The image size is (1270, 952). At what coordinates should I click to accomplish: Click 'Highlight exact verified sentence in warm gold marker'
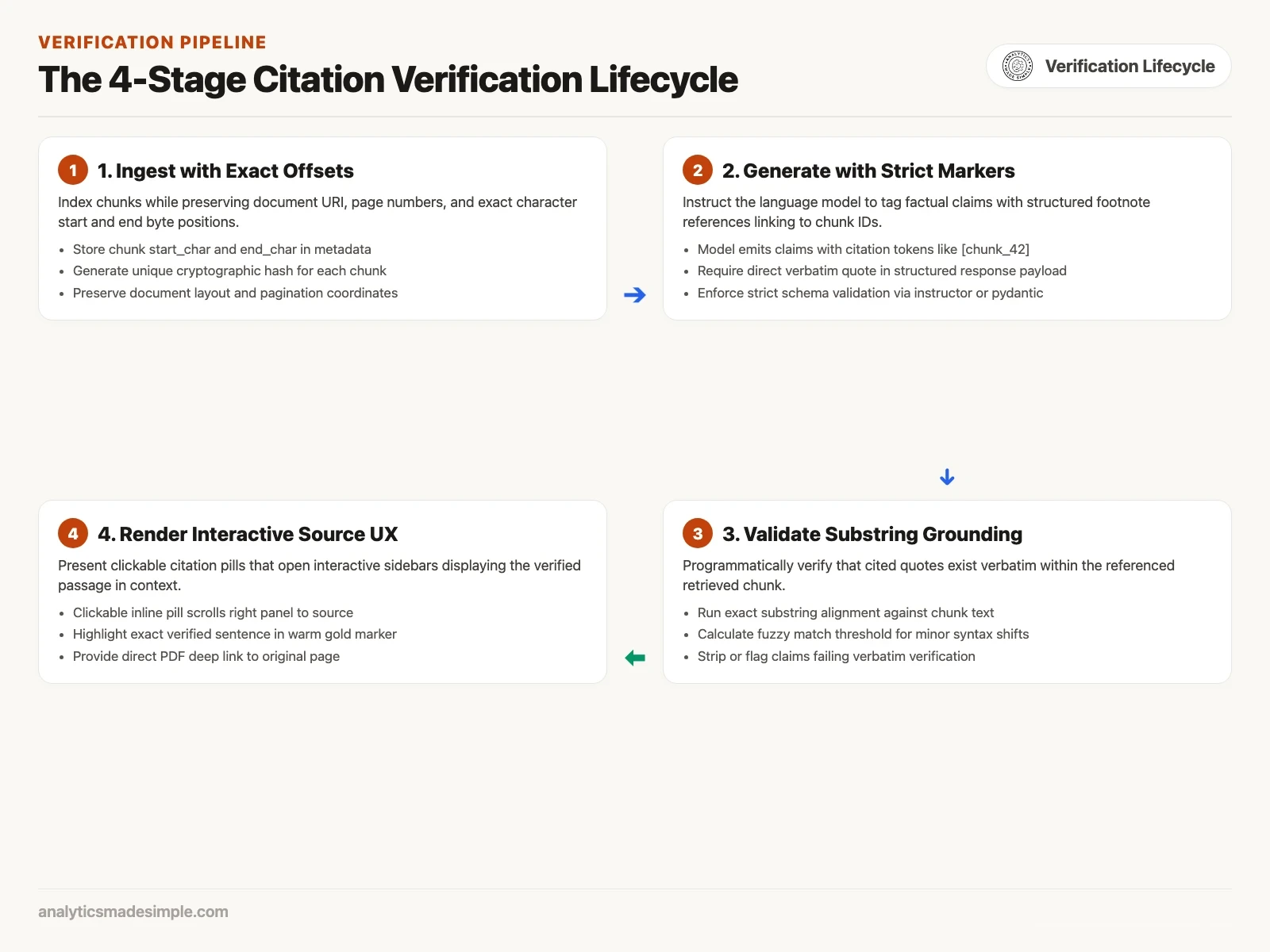tap(235, 634)
